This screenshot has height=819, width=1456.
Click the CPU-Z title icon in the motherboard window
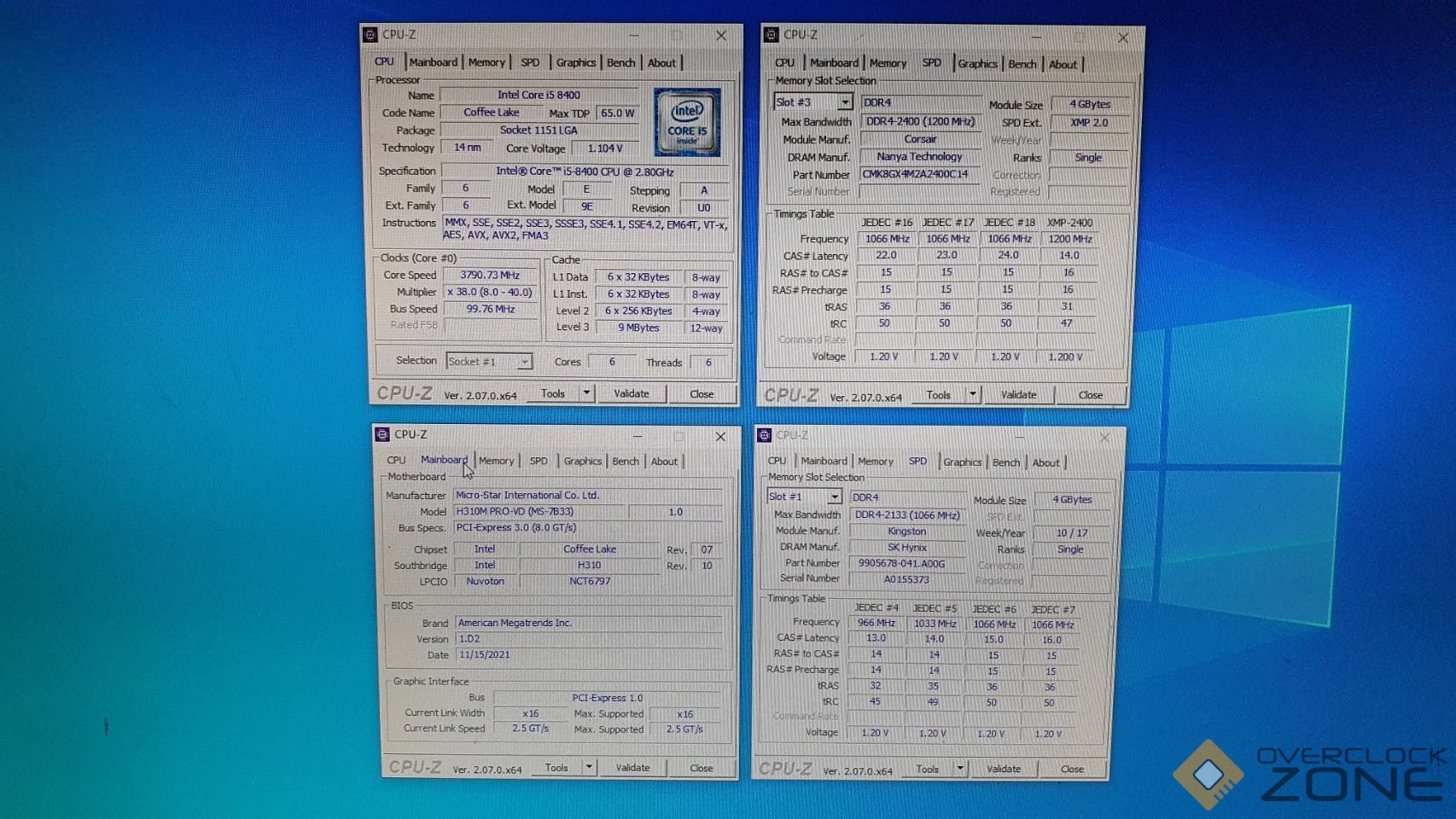pyautogui.click(x=382, y=434)
